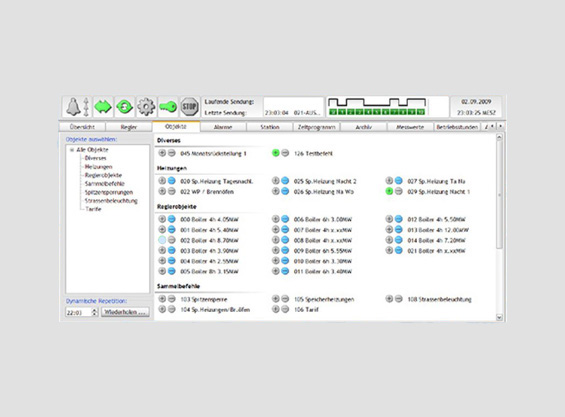This screenshot has width=565, height=417.
Task: Click plus for 006 Boiler 6h
Action: coord(276,219)
